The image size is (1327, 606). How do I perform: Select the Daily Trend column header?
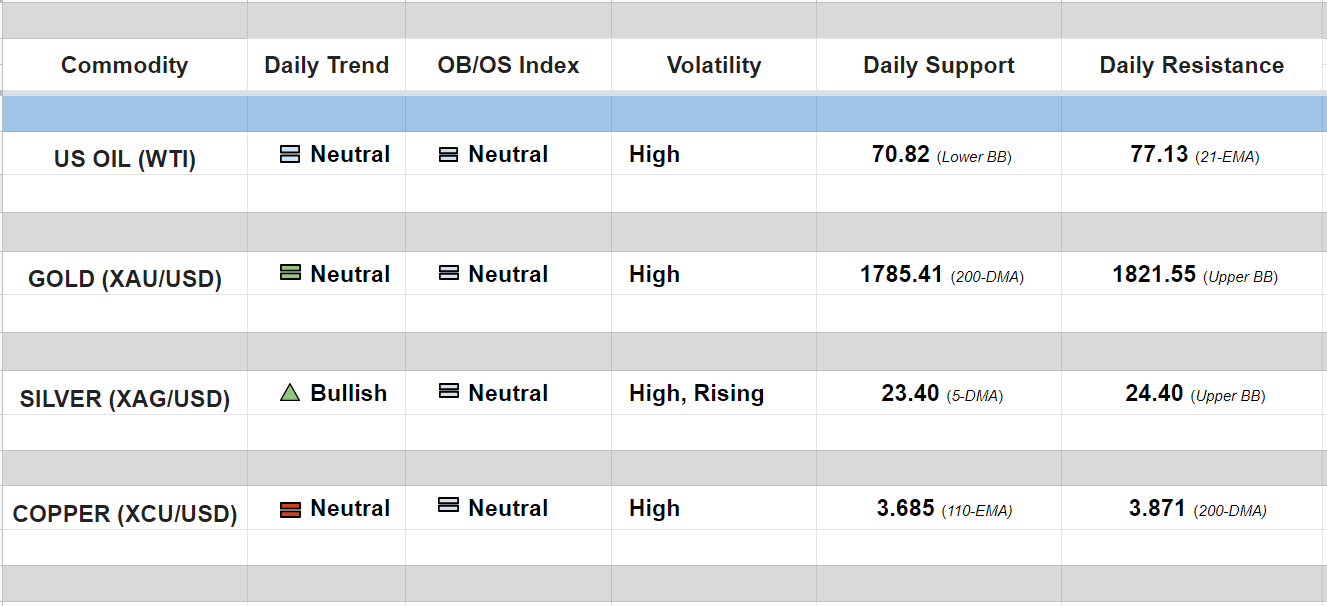pos(326,66)
